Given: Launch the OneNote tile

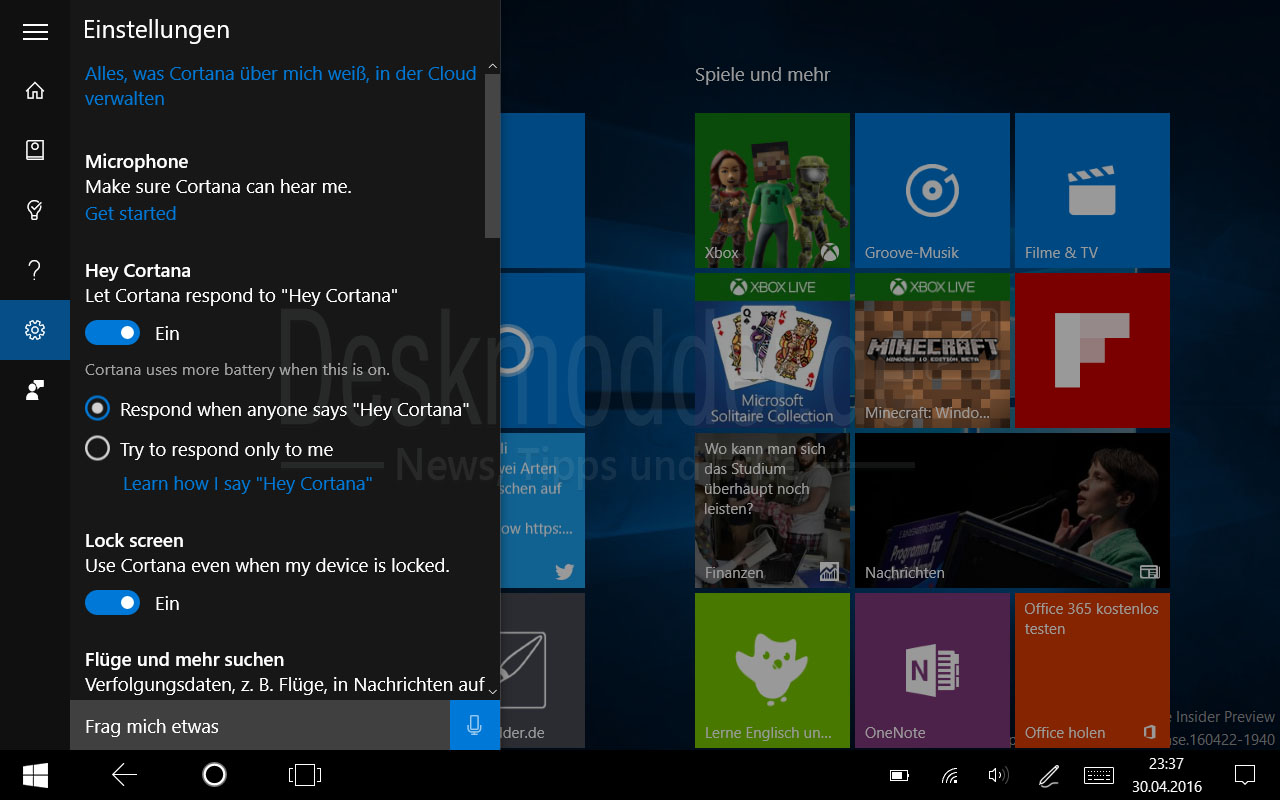Looking at the screenshot, I should pos(932,670).
